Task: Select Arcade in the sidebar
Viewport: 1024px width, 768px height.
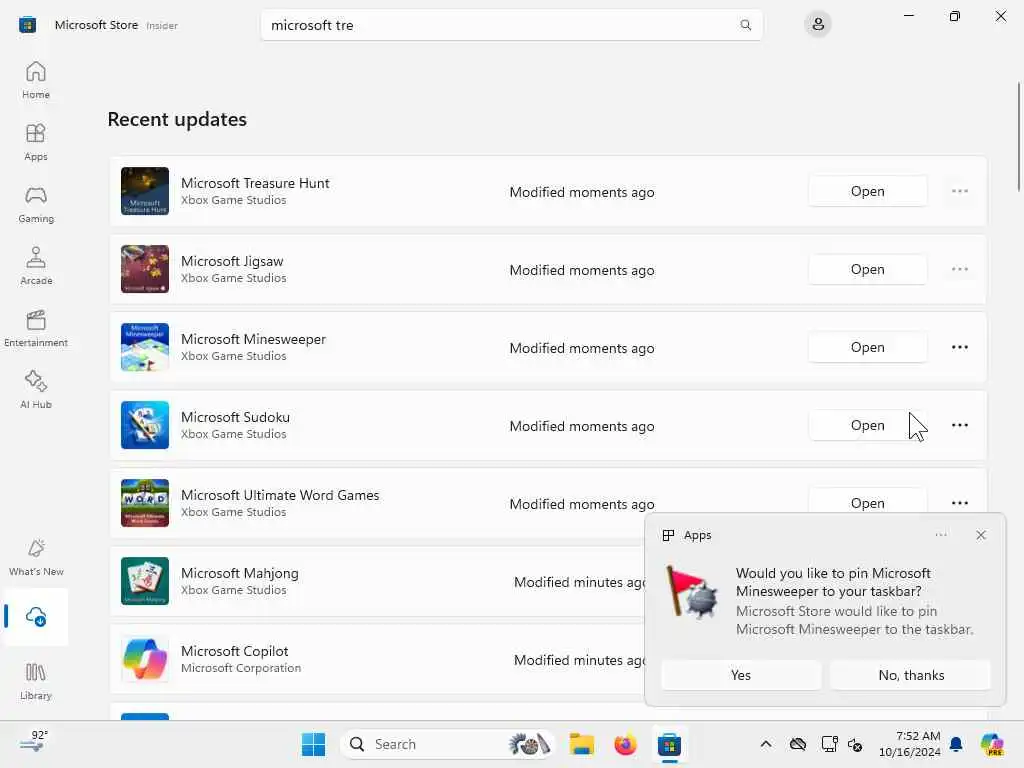Action: pyautogui.click(x=36, y=266)
